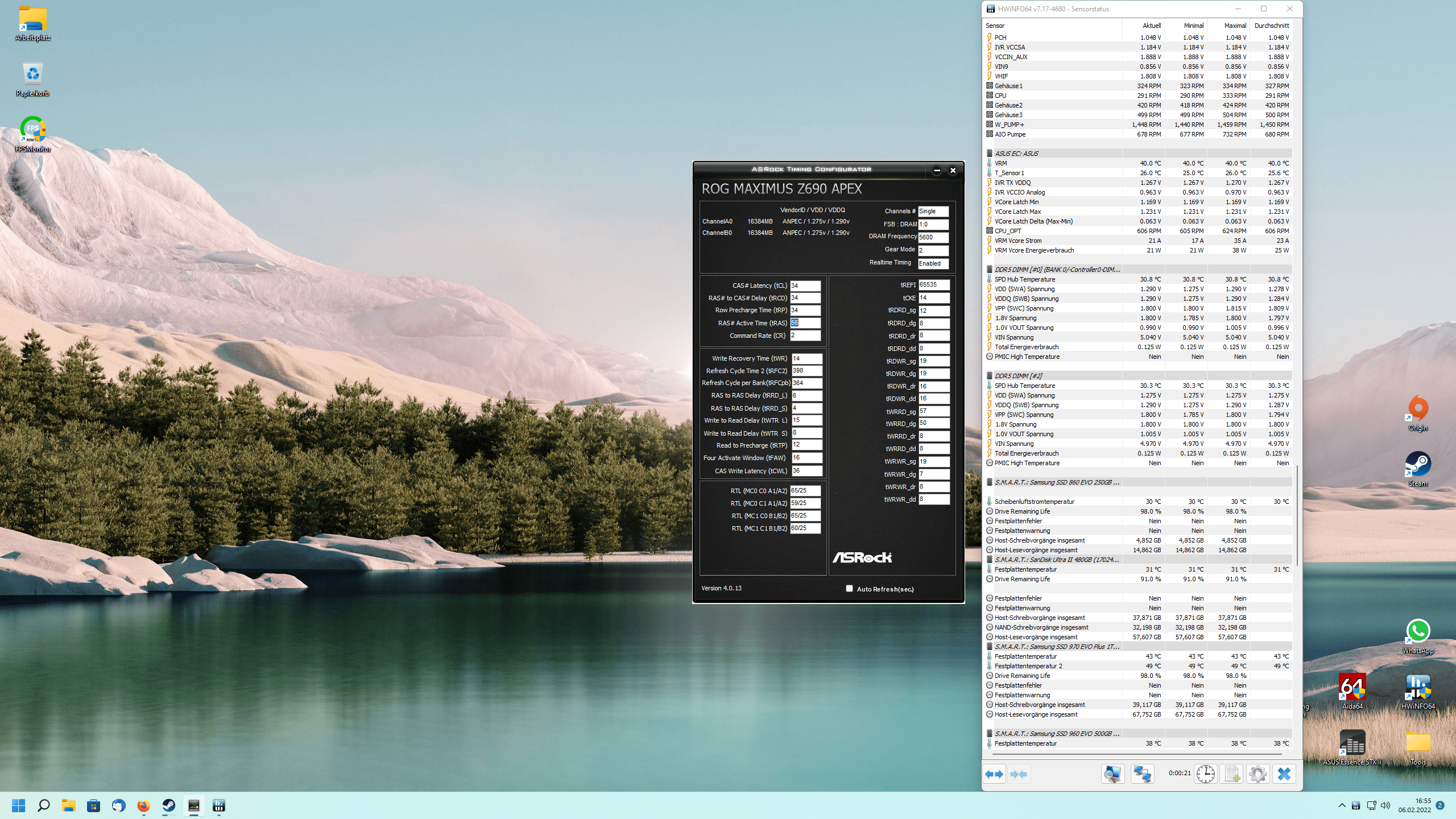The height and width of the screenshot is (819, 1456).
Task: Open the HWiNFO summary magnifier icon
Action: pos(1112,774)
